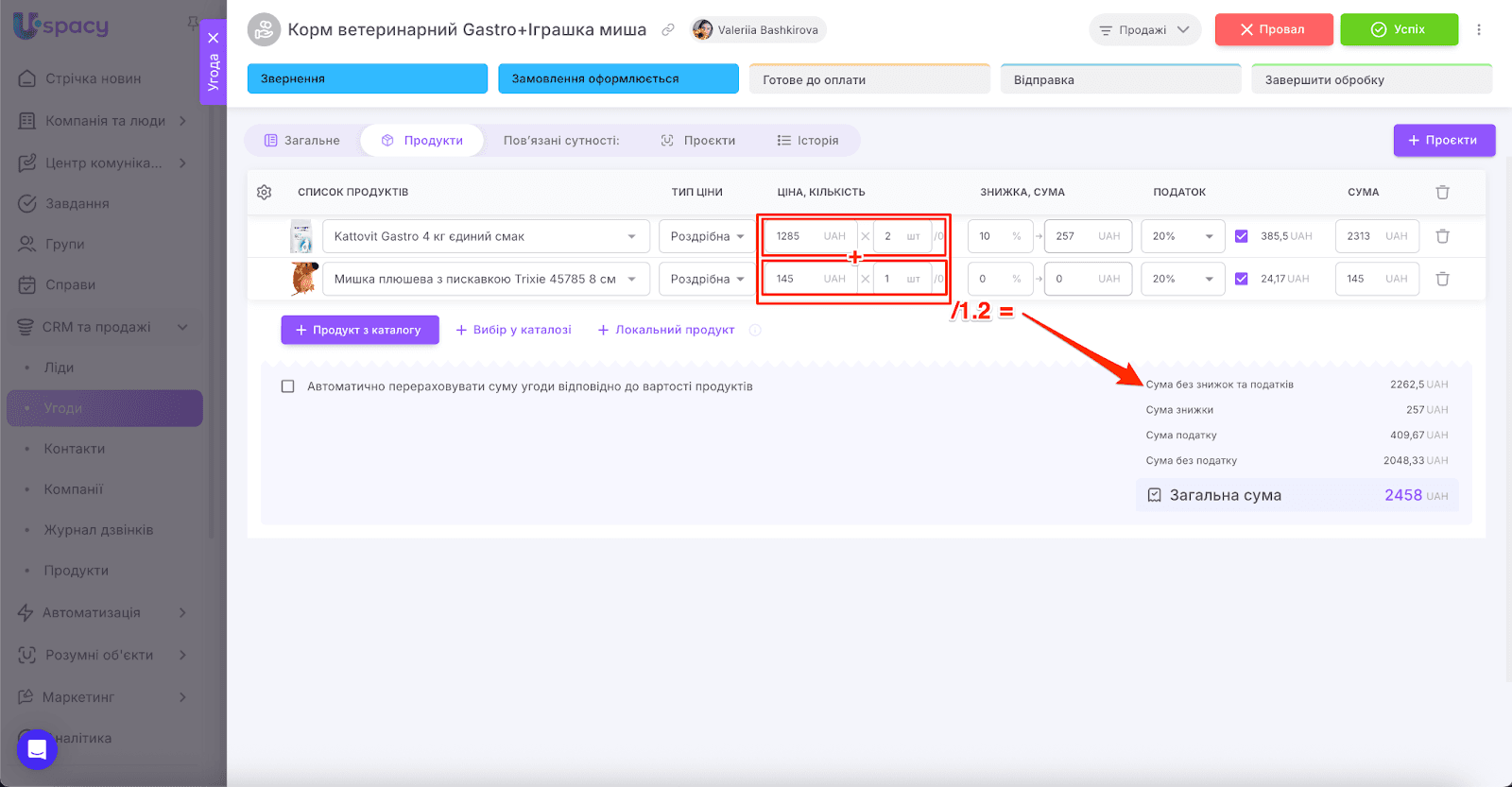Open the tax dropdown for Kattovit Gastro

coord(1182,236)
